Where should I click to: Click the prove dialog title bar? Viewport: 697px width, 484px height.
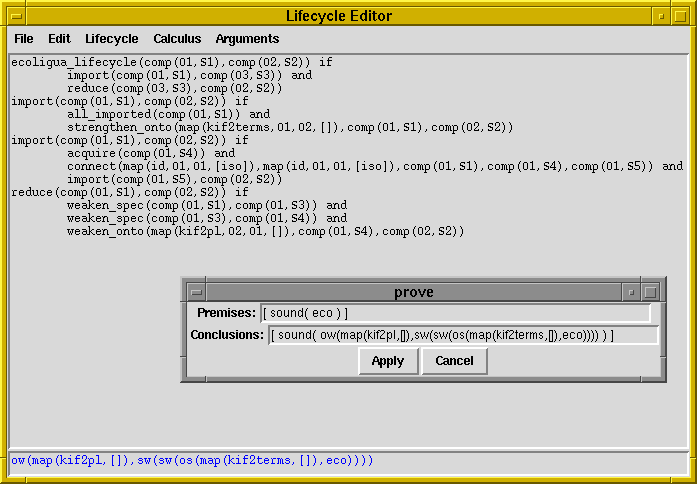coord(414,292)
